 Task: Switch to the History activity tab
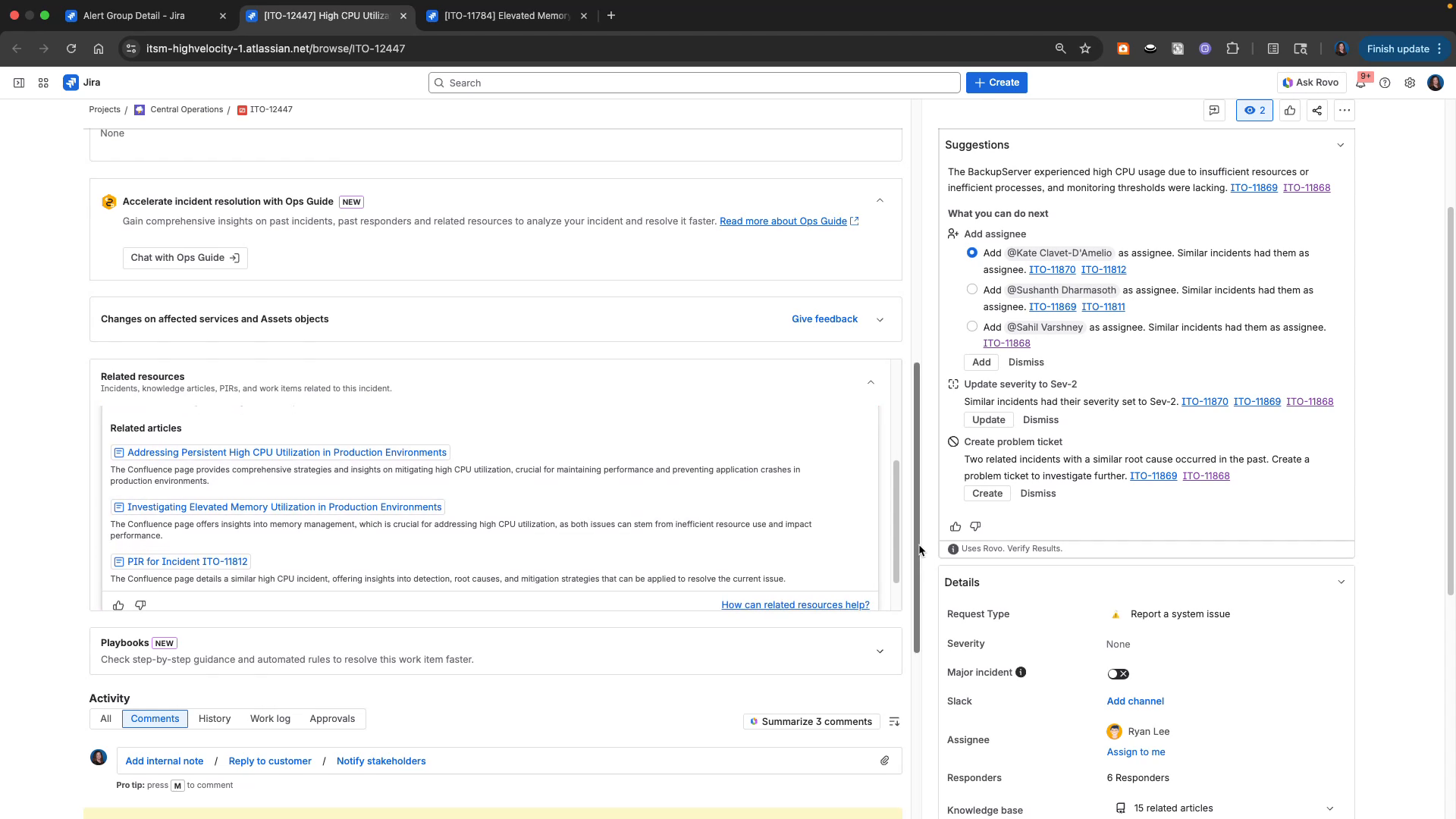[214, 718]
